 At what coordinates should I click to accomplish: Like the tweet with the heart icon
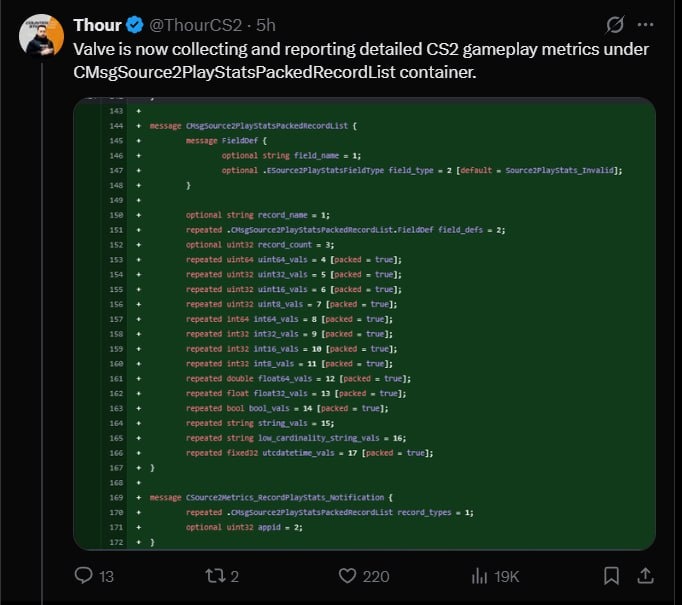(347, 575)
